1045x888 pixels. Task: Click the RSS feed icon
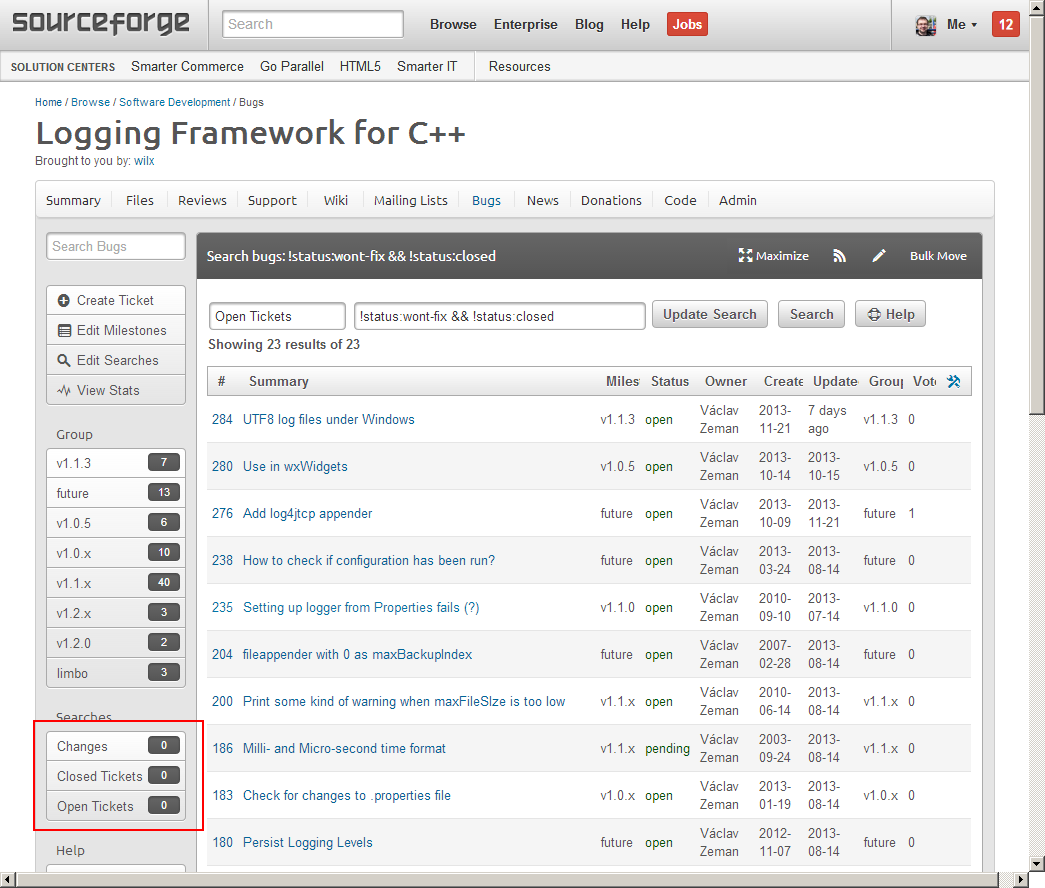(839, 256)
